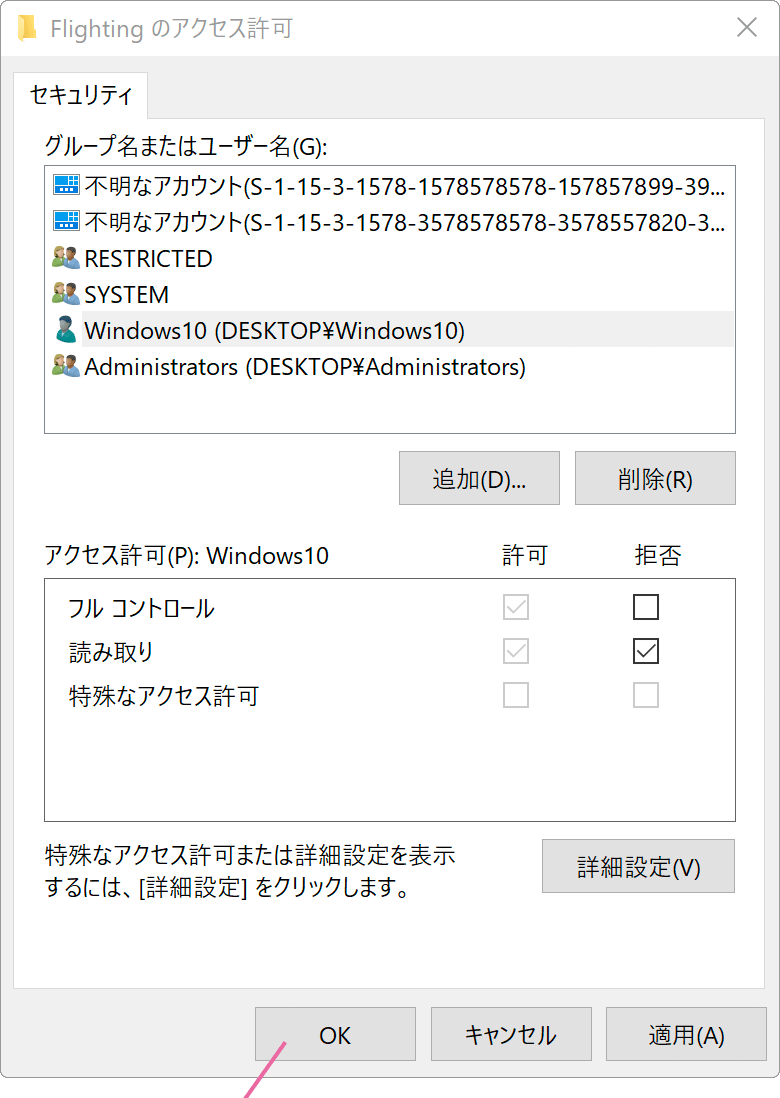The image size is (780, 1098).
Task: Click the SYSTEM group icon
Action: coord(66,293)
